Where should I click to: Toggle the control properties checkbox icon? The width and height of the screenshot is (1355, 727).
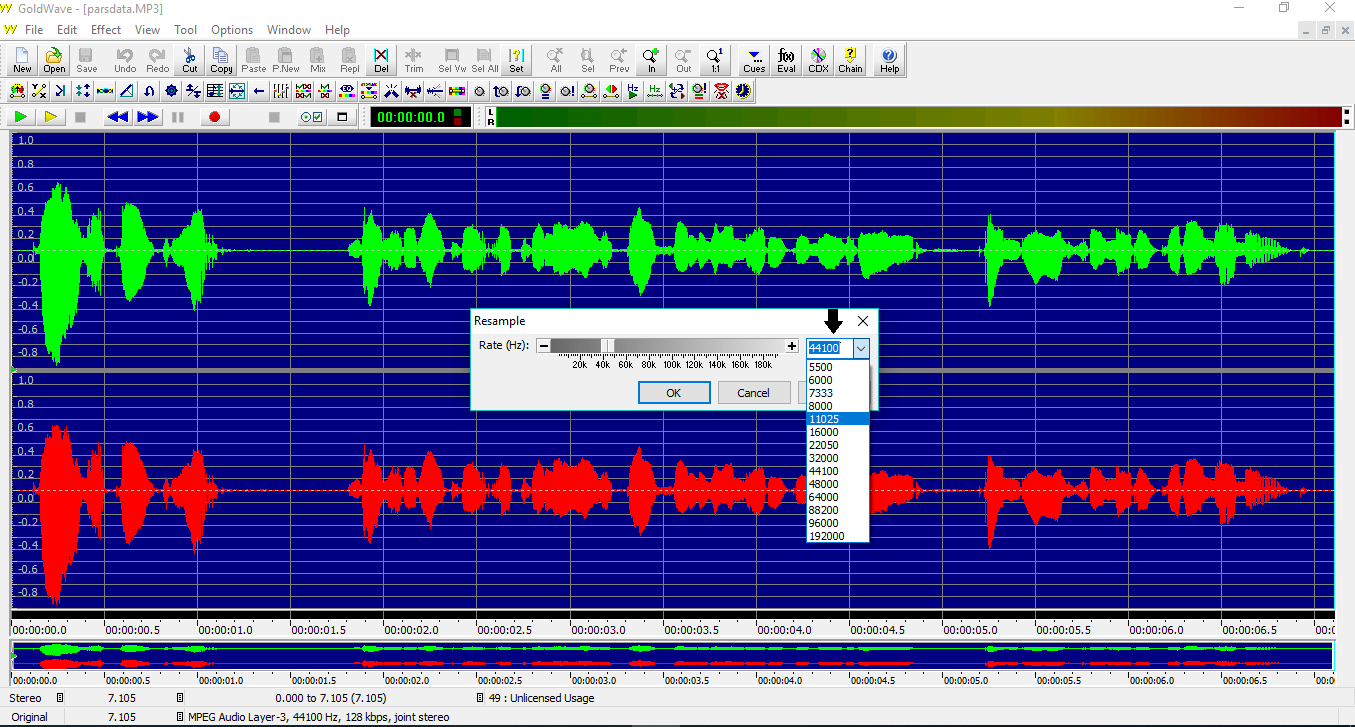312,117
